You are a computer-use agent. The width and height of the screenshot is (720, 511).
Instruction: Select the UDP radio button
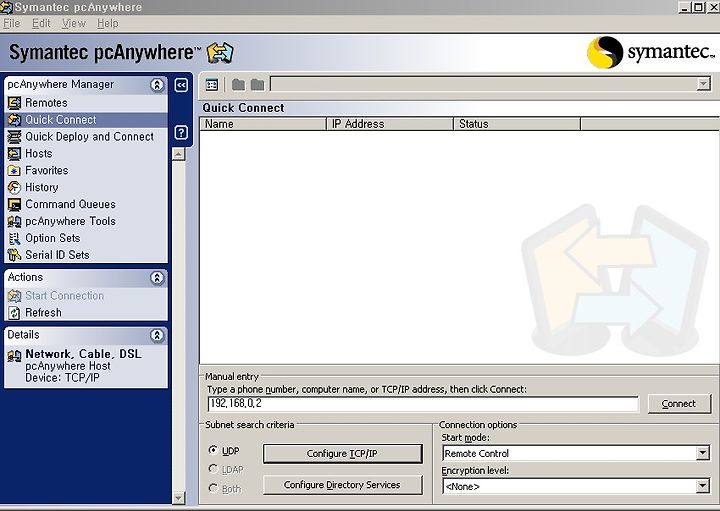click(213, 450)
